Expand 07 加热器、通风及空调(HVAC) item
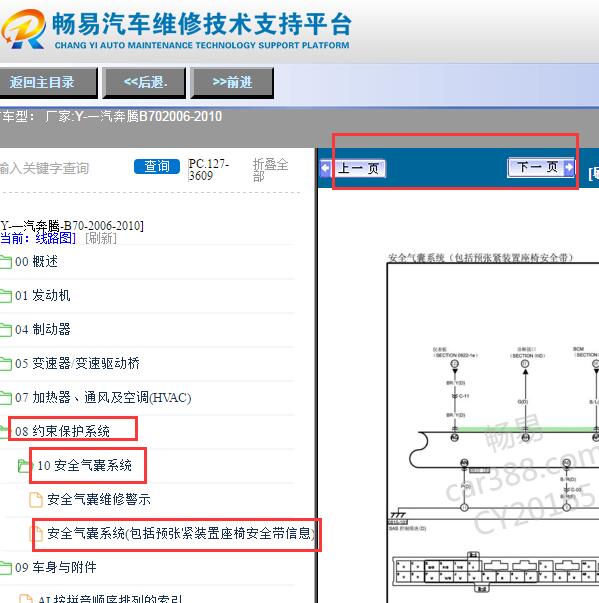 coord(103,397)
